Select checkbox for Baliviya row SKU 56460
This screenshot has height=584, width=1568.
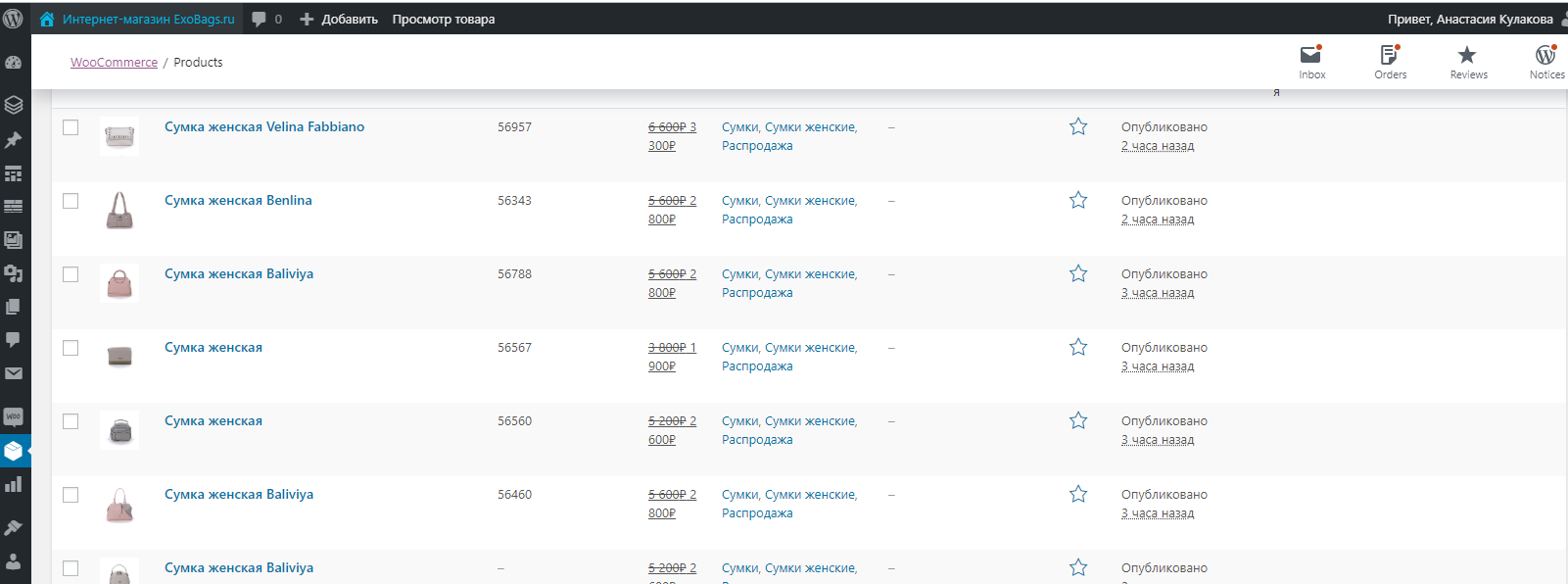(x=71, y=495)
